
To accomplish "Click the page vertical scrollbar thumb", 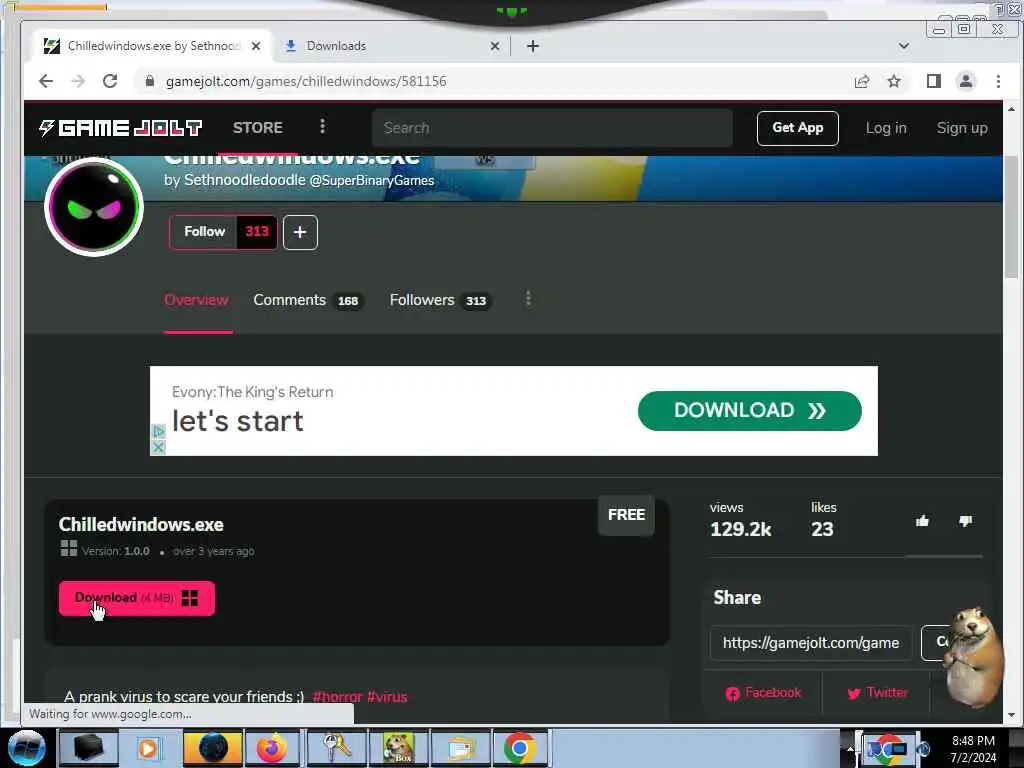I will pos(1011,217).
